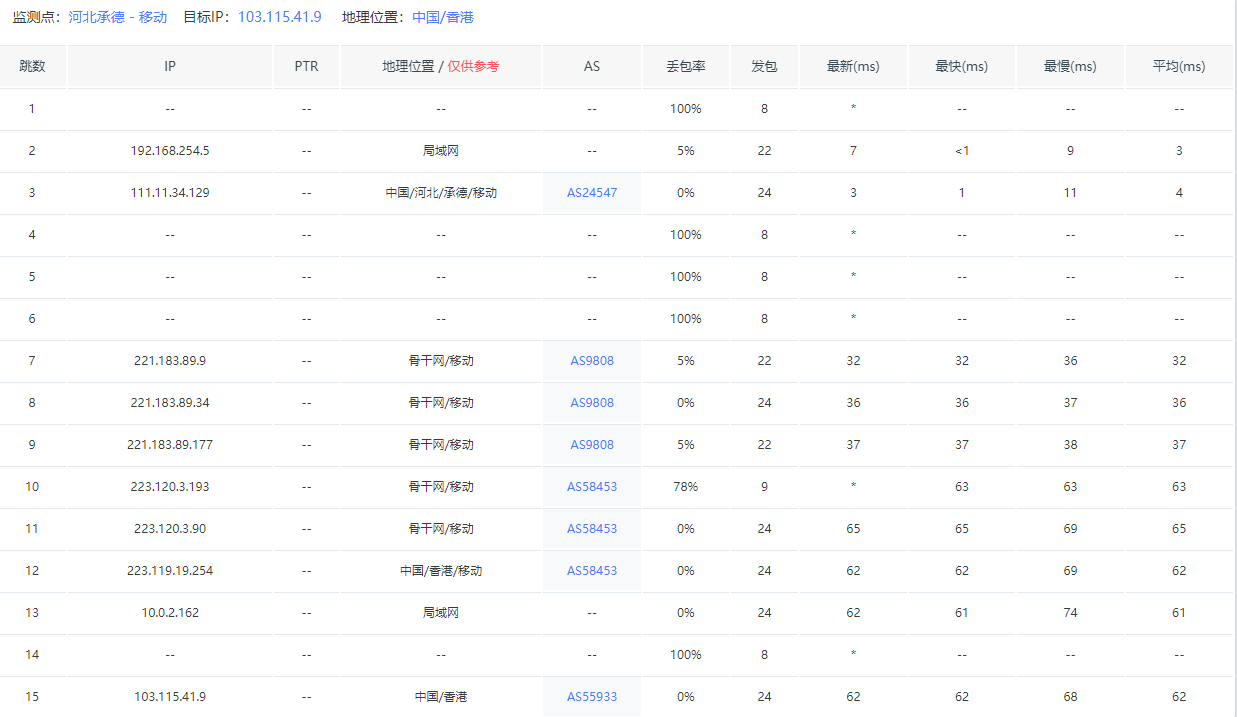Select IP cell 192.168.254.5
The image size is (1237, 717).
point(170,151)
